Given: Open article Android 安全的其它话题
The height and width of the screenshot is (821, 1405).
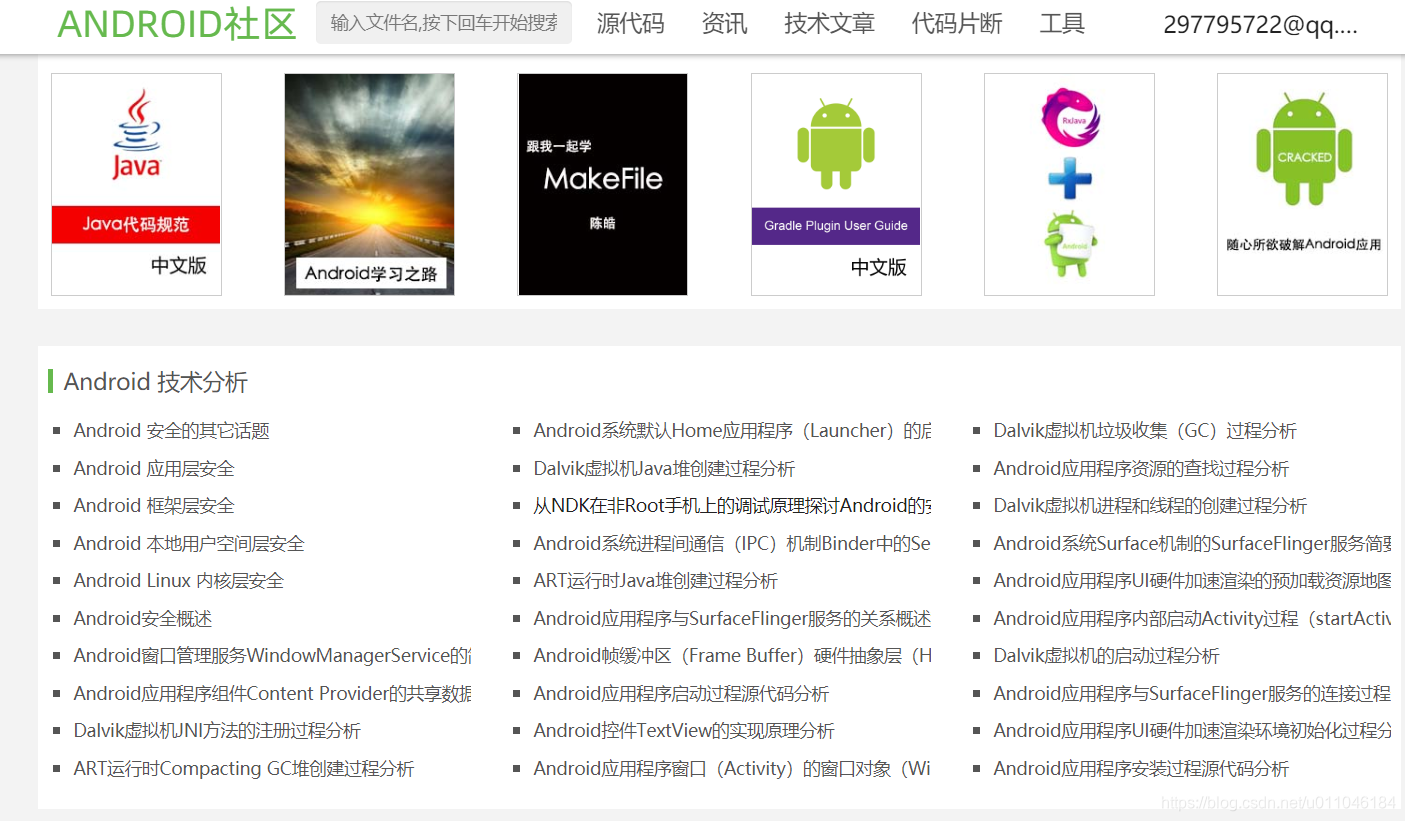Looking at the screenshot, I should pos(172,431).
